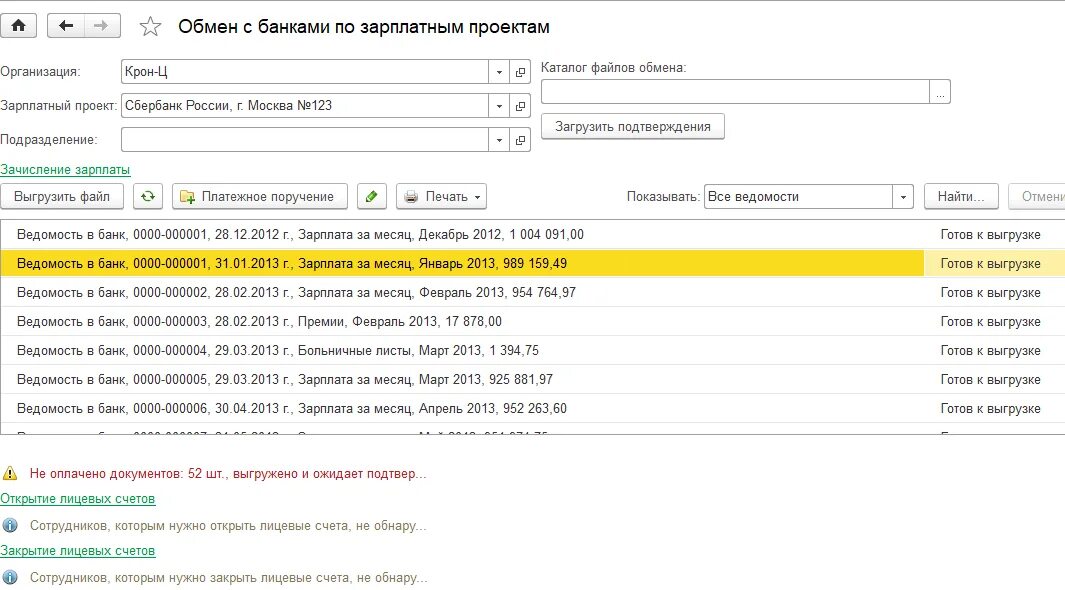This screenshot has height=590, width=1065.
Task: Open the Зачисление зарплаты link
Action: pyautogui.click(x=65, y=170)
